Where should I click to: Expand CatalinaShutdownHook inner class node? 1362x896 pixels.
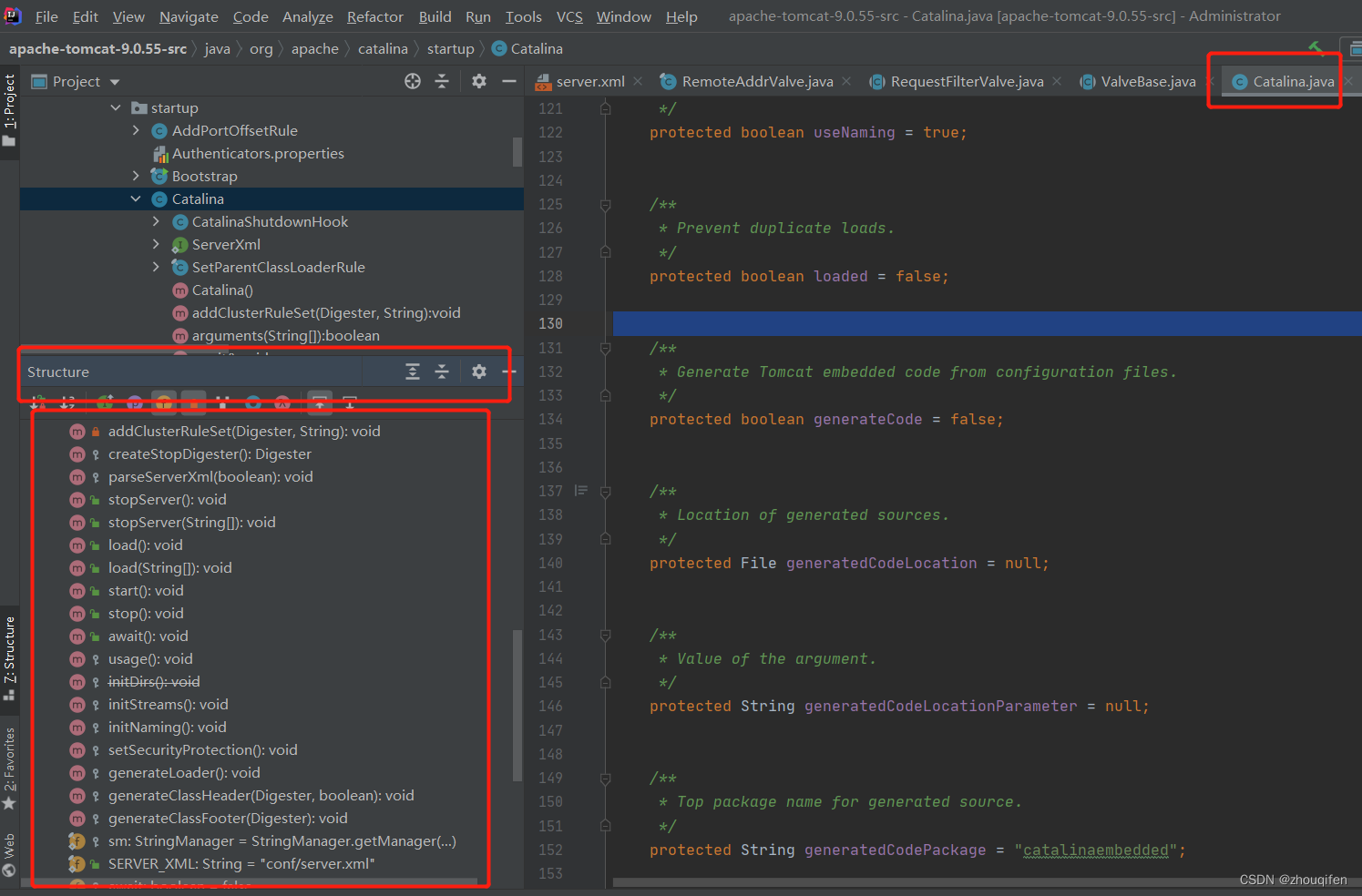(x=156, y=221)
